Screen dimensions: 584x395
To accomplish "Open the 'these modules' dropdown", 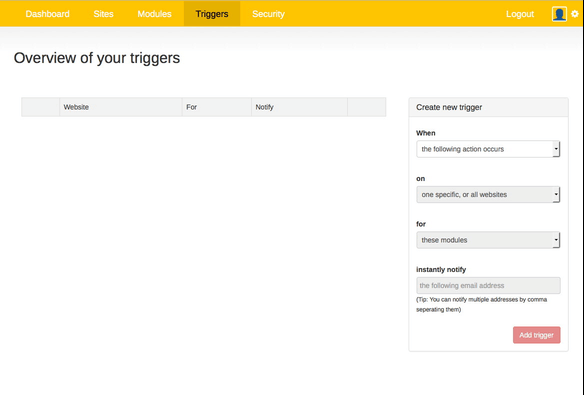I will pyautogui.click(x=488, y=240).
